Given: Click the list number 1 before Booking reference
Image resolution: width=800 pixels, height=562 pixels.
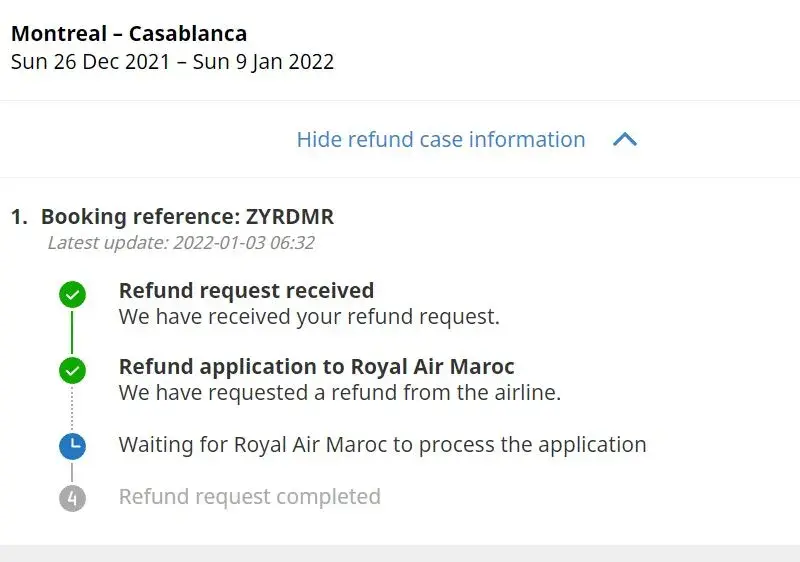Looking at the screenshot, I should 18,217.
